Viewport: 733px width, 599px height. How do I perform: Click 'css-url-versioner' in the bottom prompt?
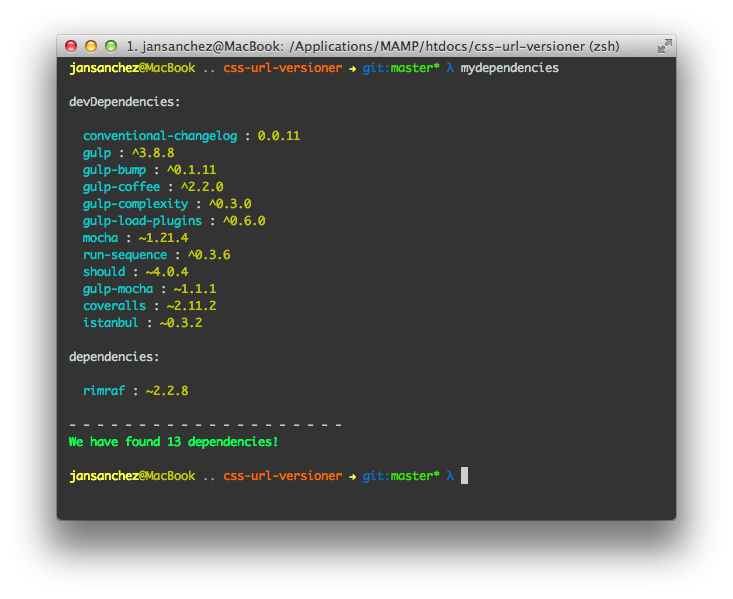pos(283,476)
